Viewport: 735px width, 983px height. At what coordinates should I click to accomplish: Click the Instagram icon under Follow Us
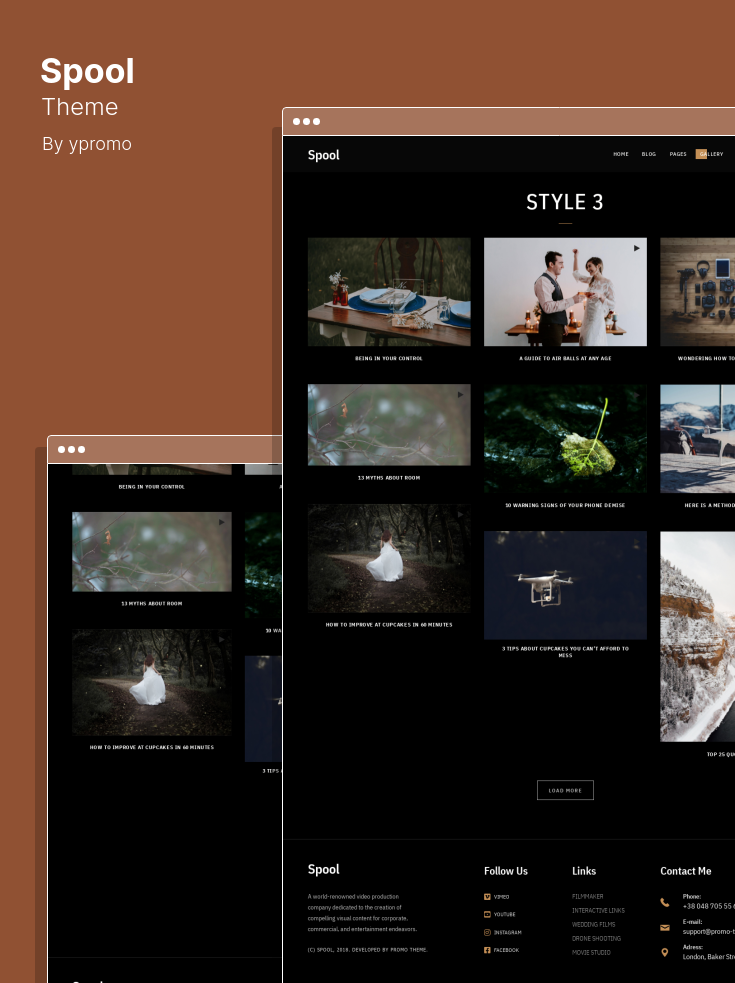[487, 933]
